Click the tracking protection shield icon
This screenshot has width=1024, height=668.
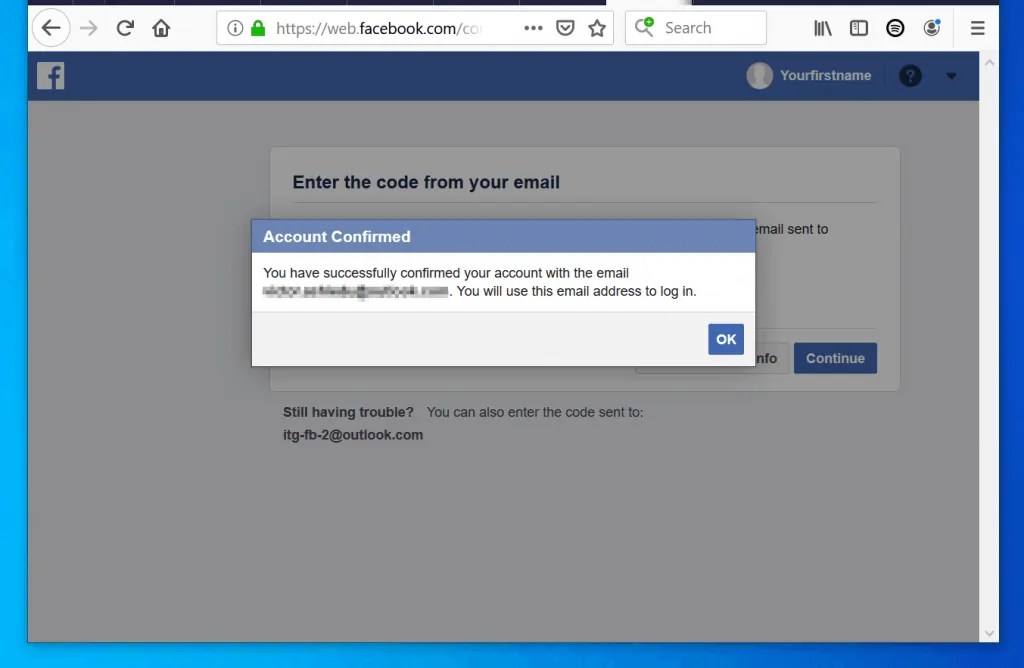pos(565,27)
